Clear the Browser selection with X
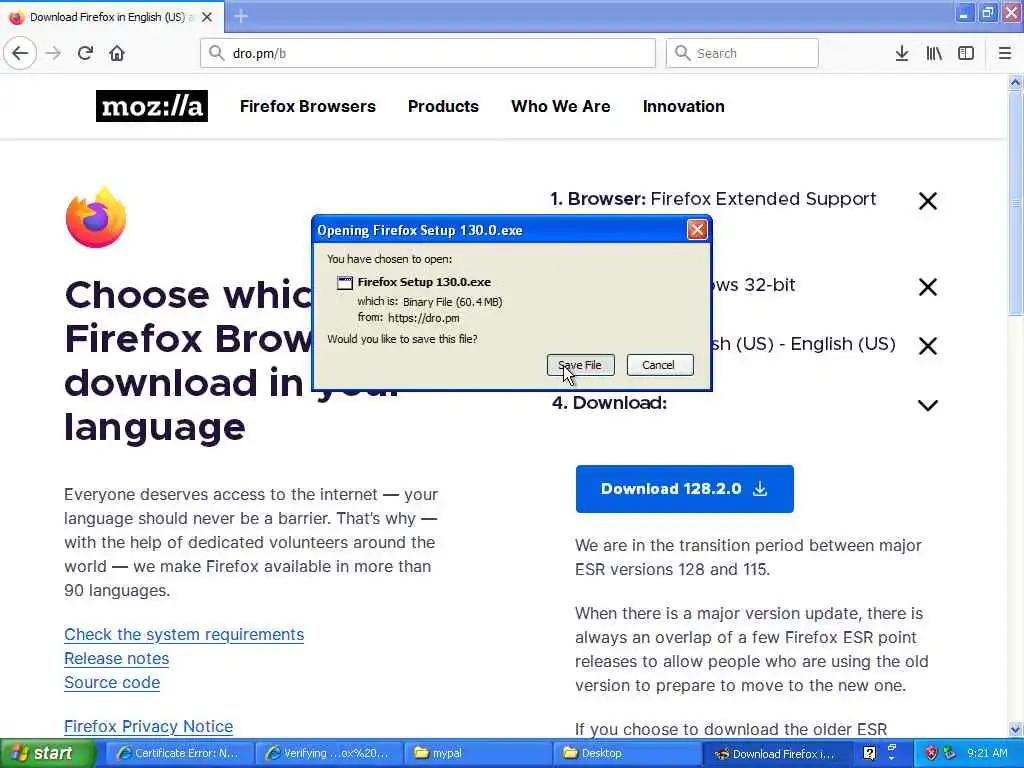 click(927, 201)
